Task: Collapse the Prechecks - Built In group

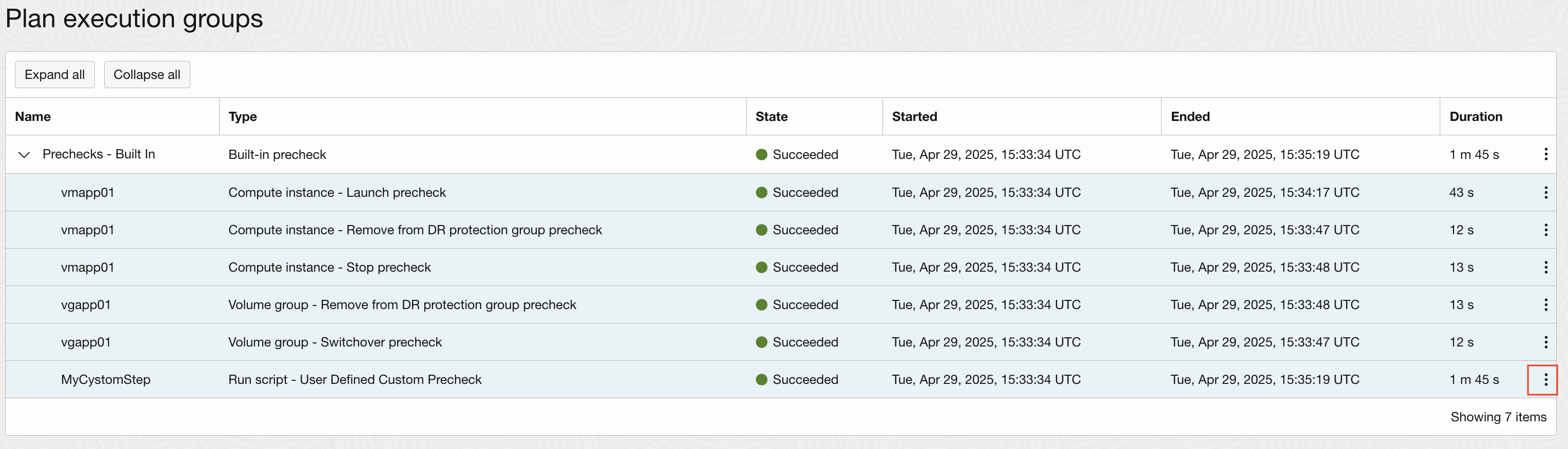Action: 24,154
